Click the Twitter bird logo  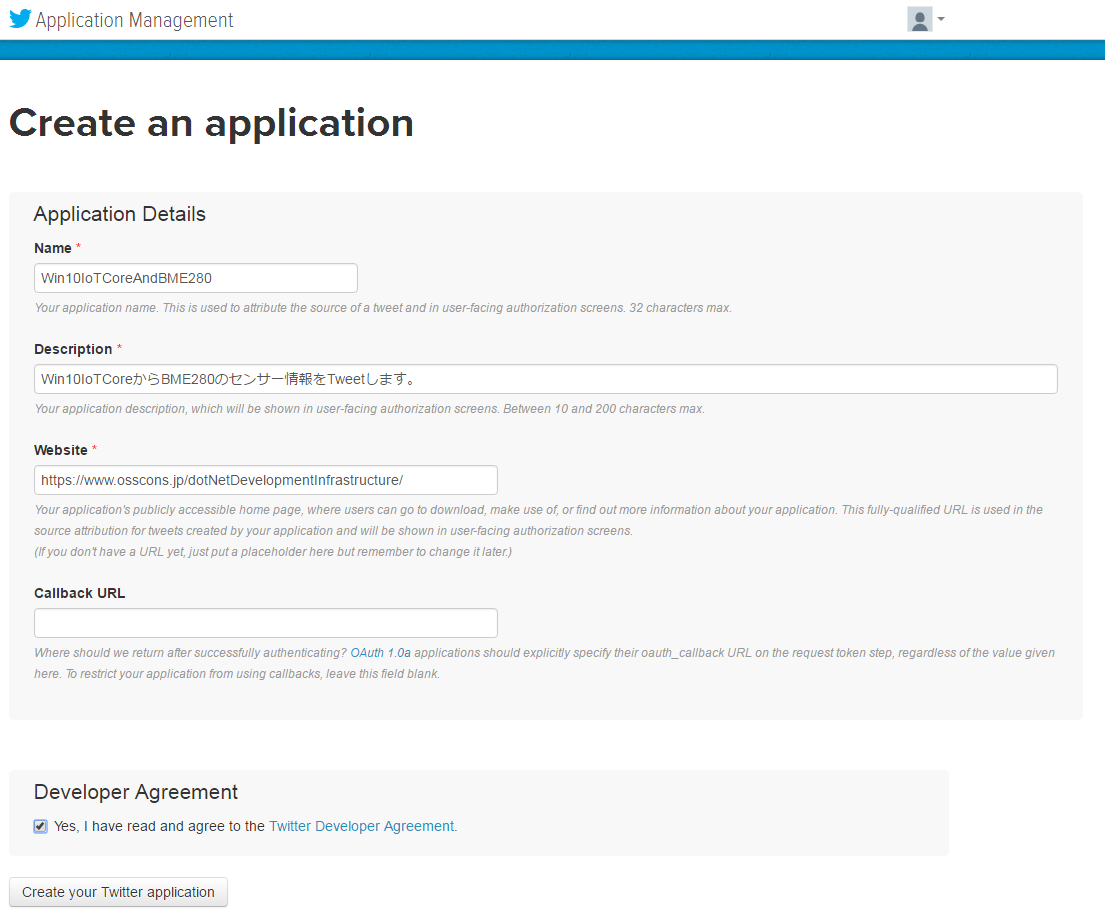click(20, 19)
